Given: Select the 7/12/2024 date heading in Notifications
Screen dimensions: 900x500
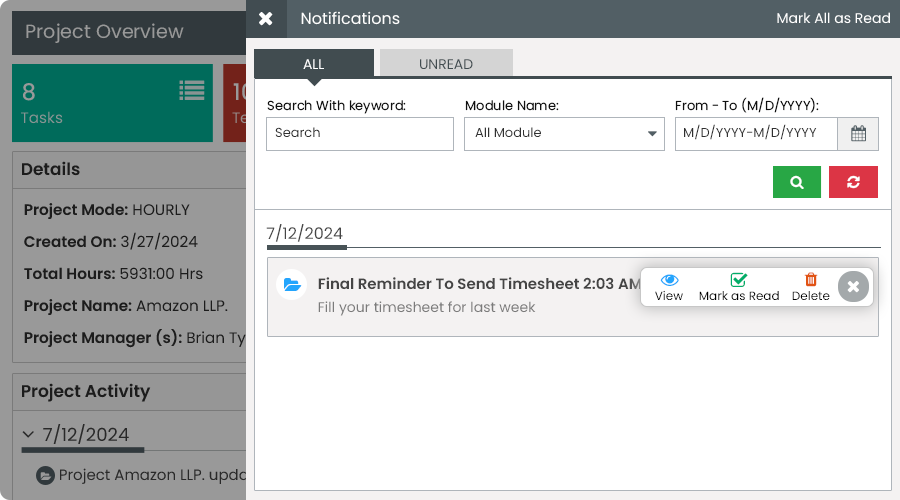Looking at the screenshot, I should point(305,233).
